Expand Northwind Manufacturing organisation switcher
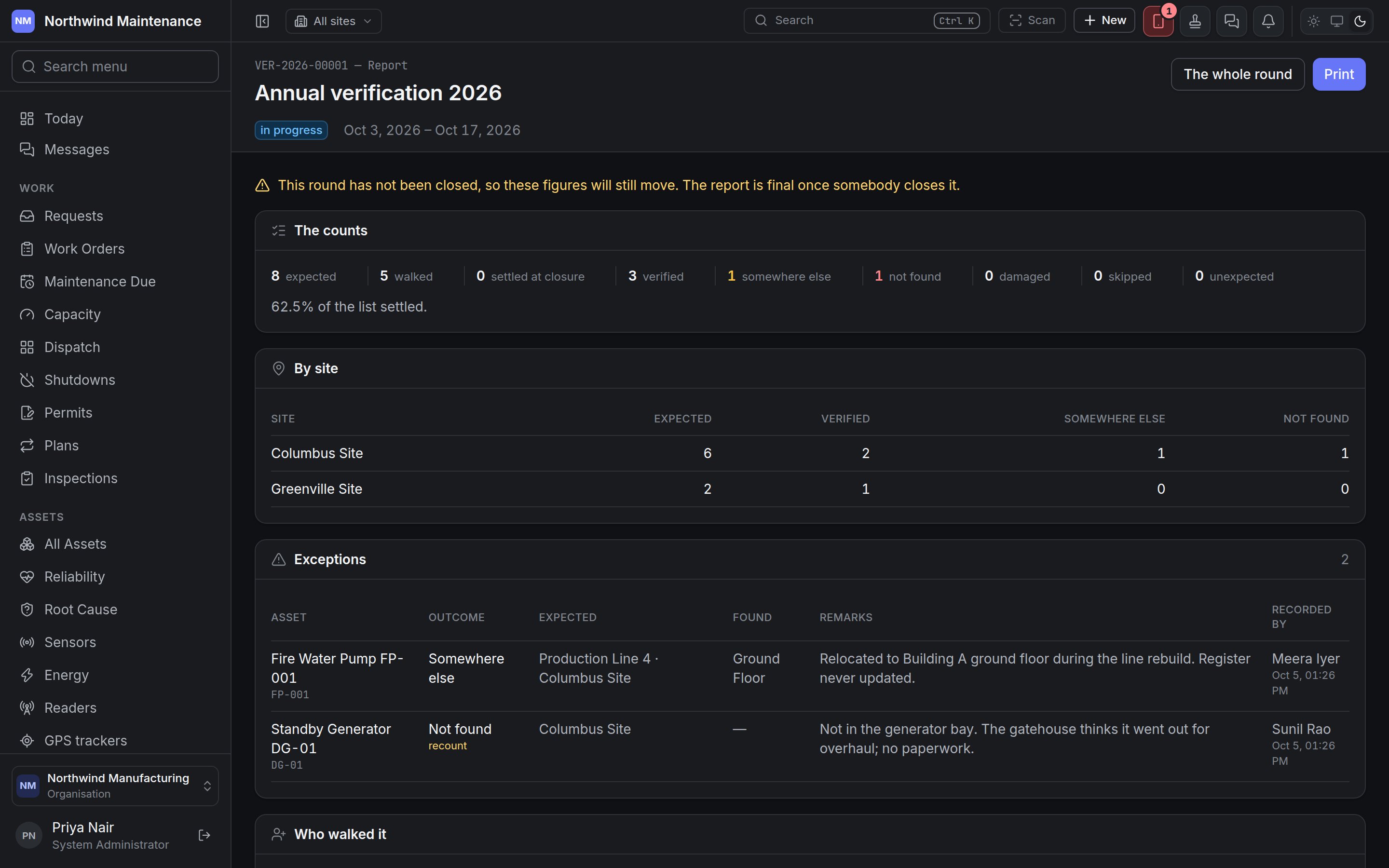Screen dimensions: 1389x868 click(115, 786)
